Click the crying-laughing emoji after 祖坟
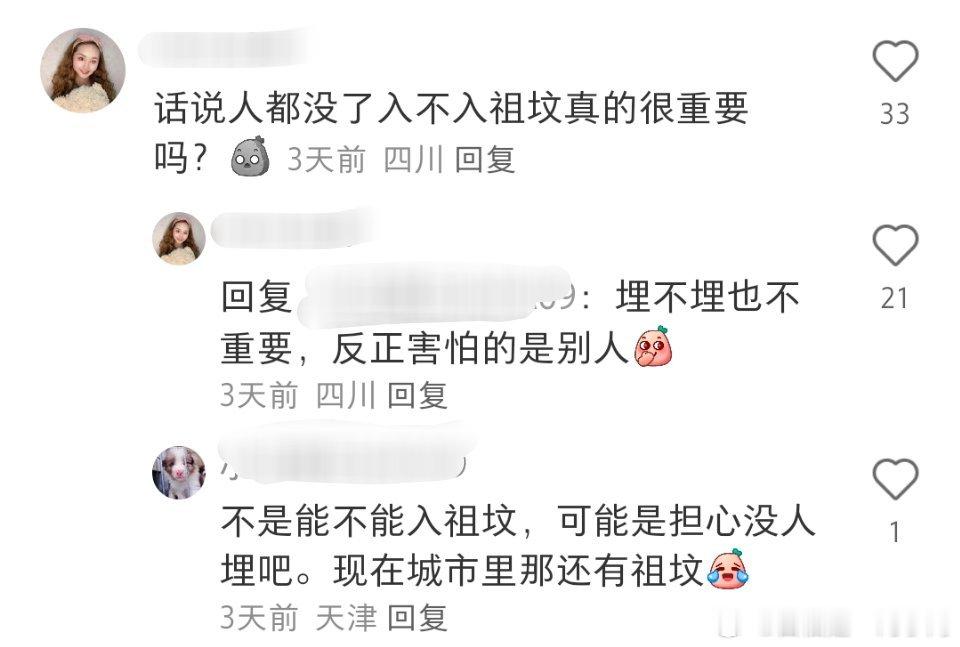Viewport: 960px width, 647px height. coord(729,569)
